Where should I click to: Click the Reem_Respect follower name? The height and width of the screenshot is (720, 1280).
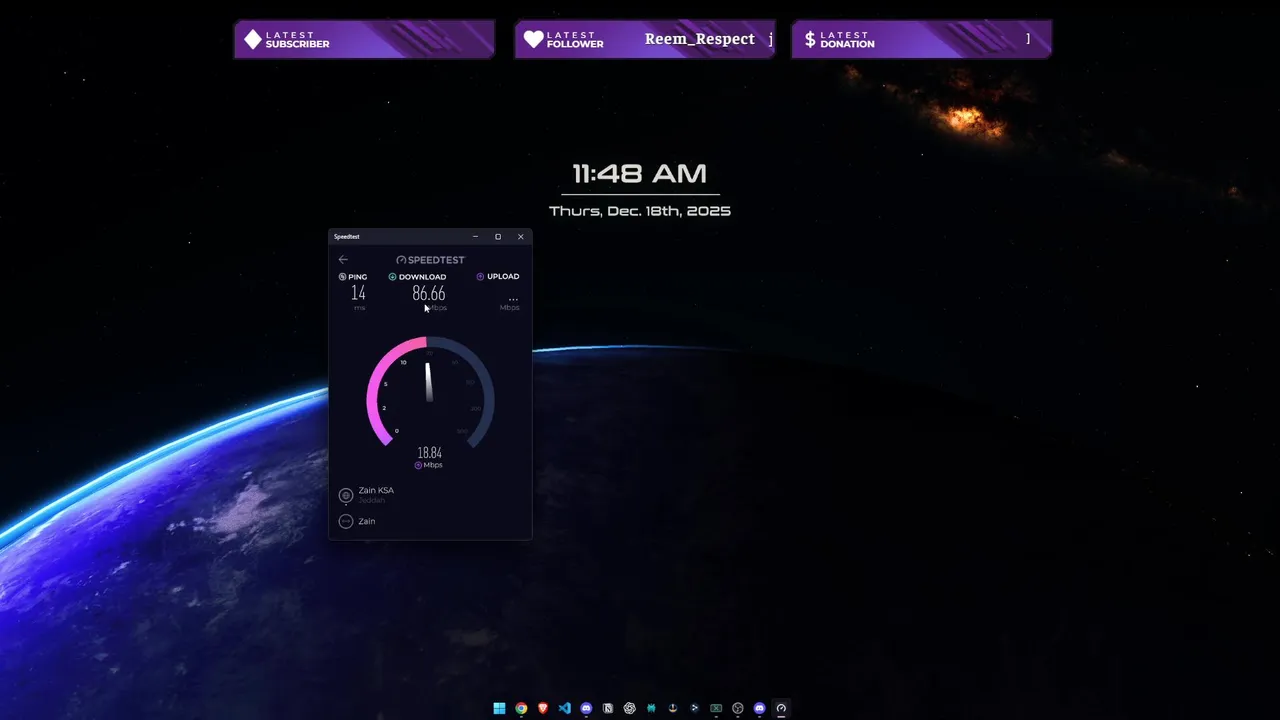coord(700,39)
